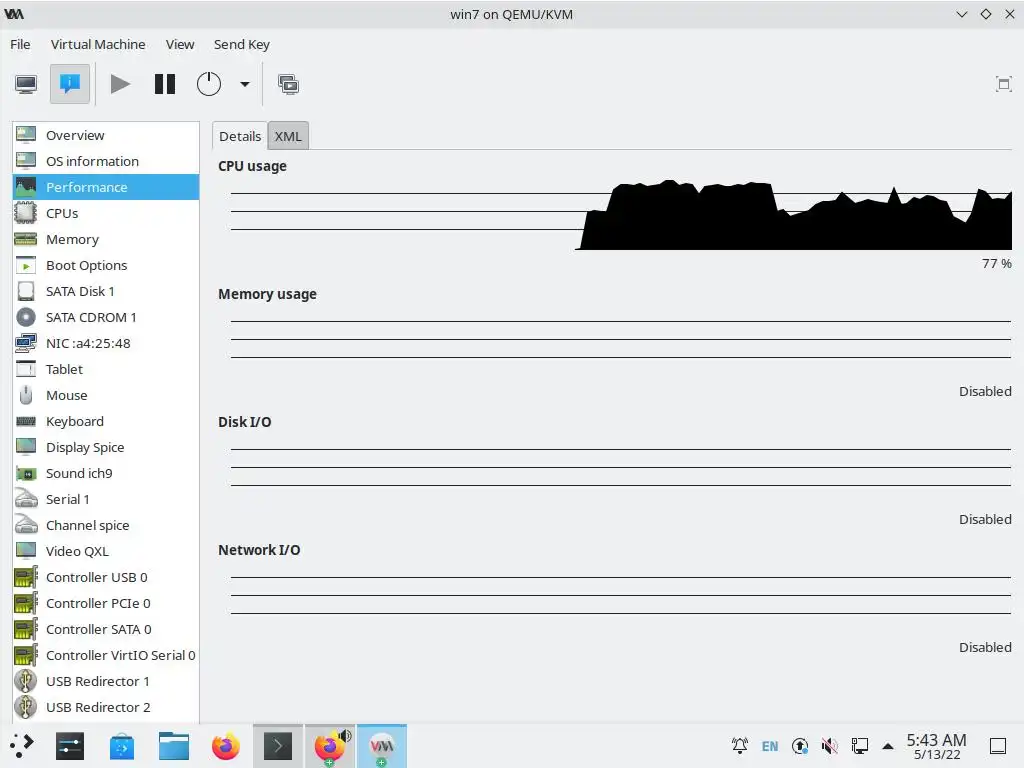The width and height of the screenshot is (1024, 768).
Task: Open the terminal task in the taskbar
Action: [x=278, y=746]
